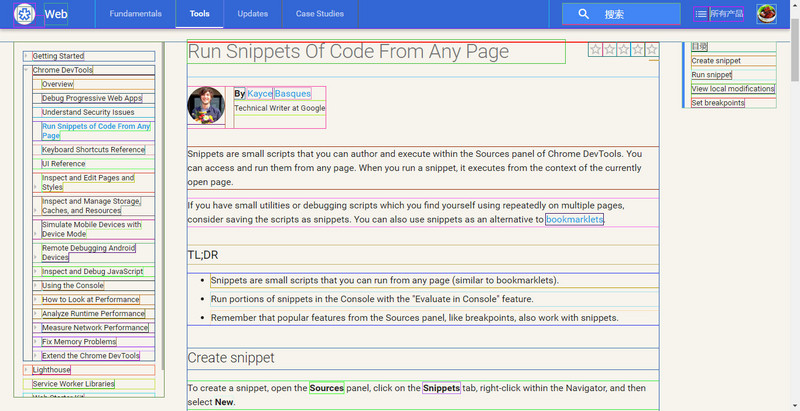The width and height of the screenshot is (800, 411).
Task: Expand Inspect and Debug JavaScript
Action: tap(36, 271)
